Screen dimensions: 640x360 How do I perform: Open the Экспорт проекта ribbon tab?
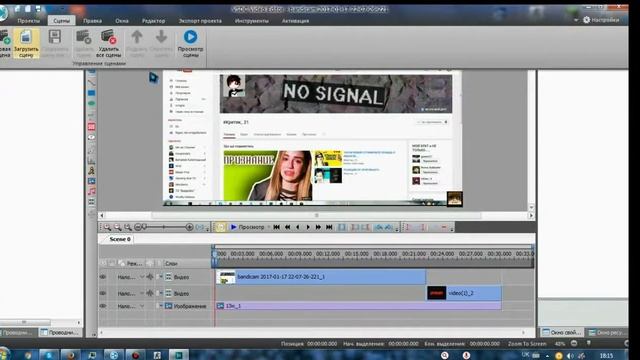[x=200, y=20]
